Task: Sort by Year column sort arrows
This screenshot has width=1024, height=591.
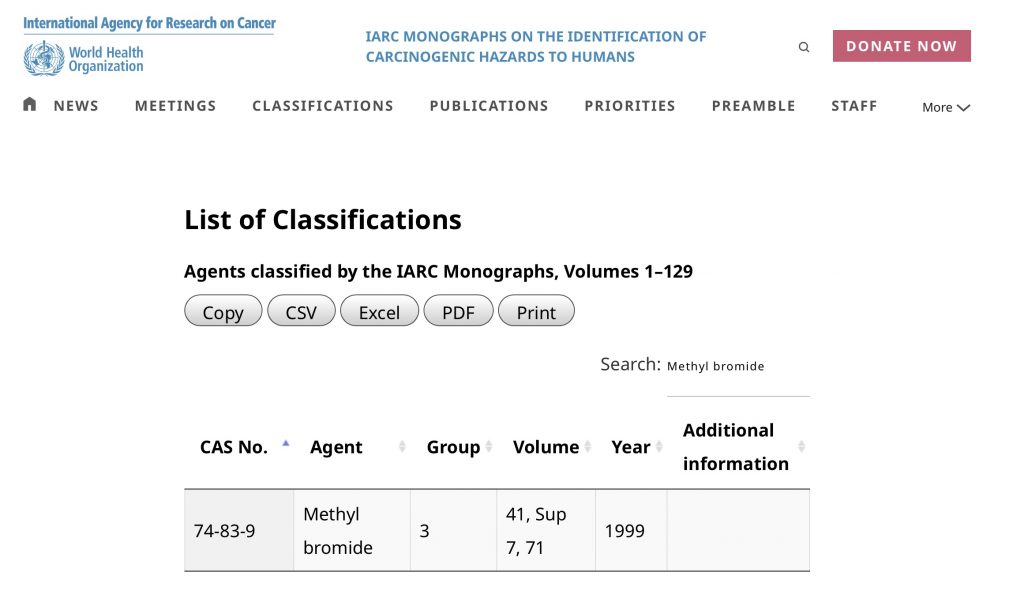Action: tap(659, 447)
